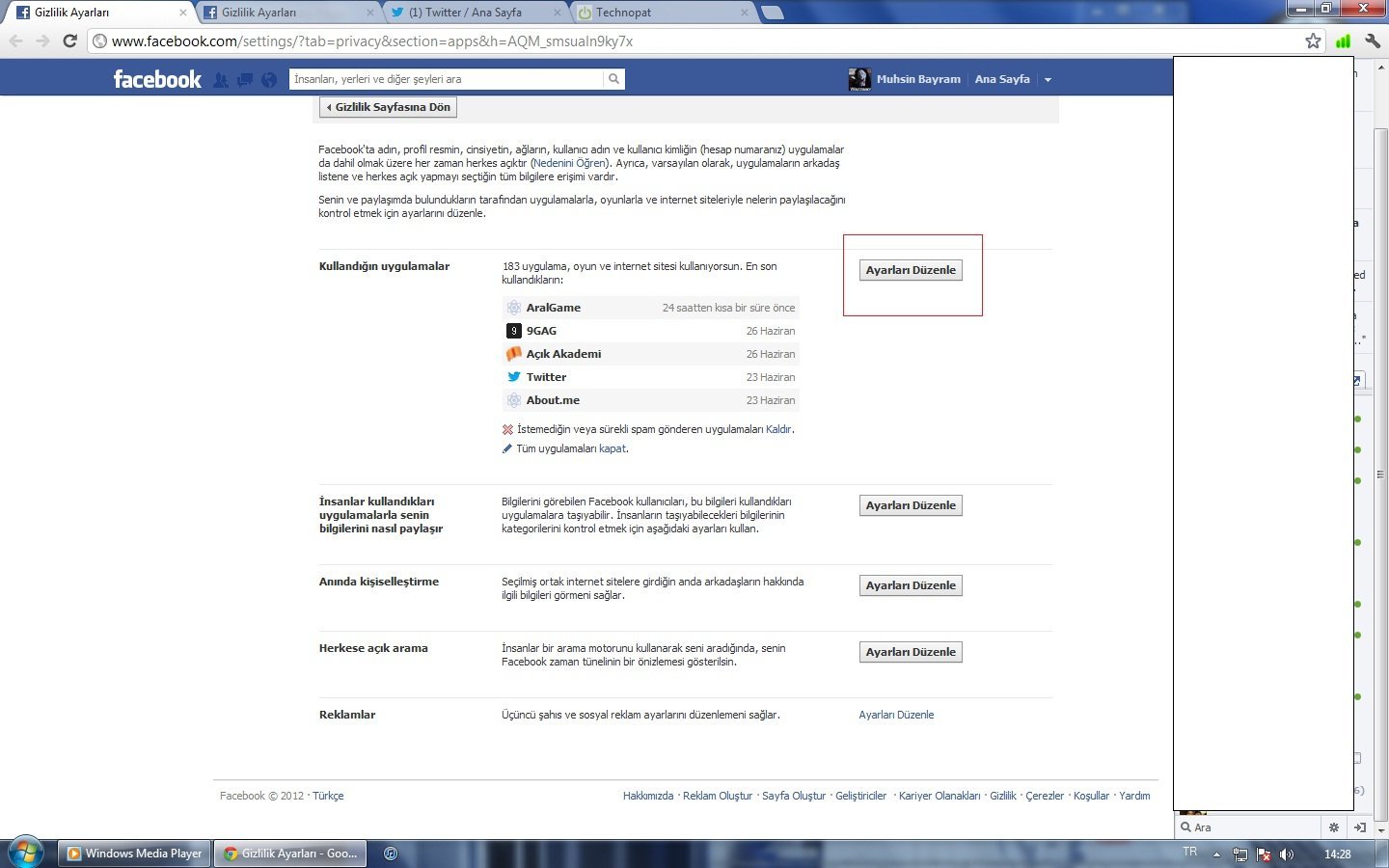Close the Twitter / Ana Sayfa tab
Screen dimensions: 1389x868
point(557,13)
